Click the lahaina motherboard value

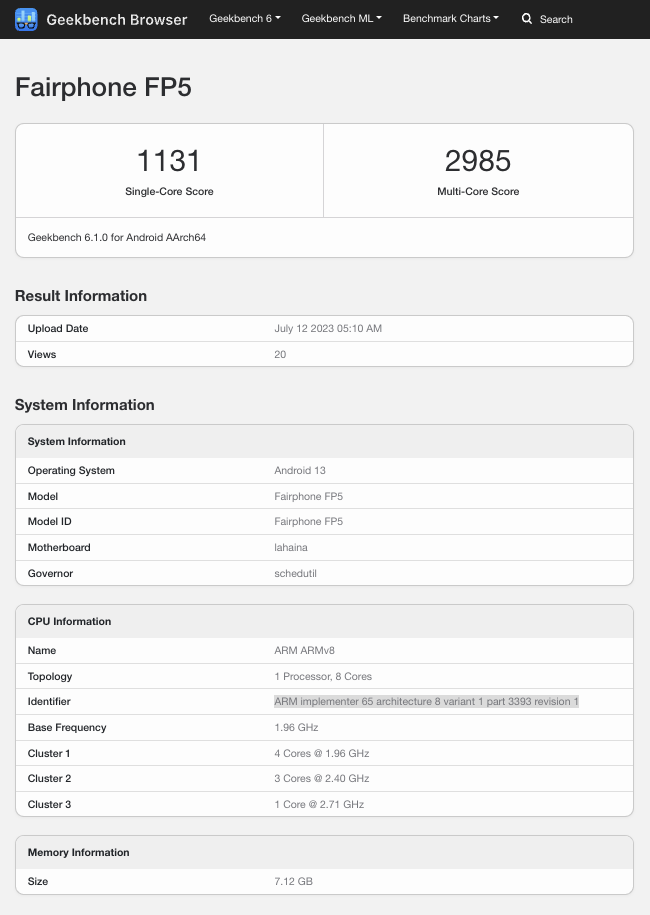click(x=292, y=548)
